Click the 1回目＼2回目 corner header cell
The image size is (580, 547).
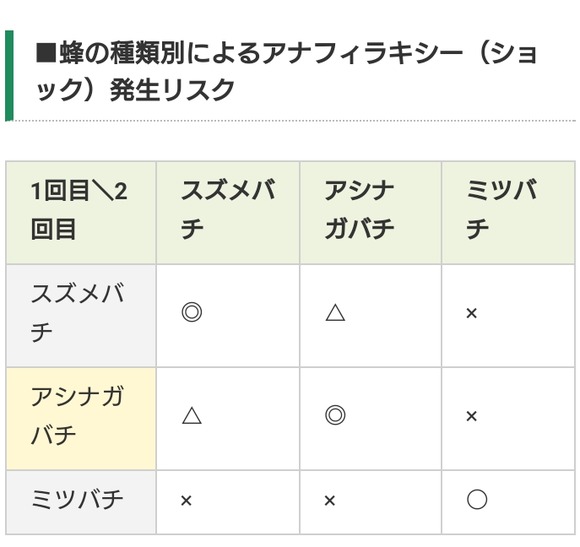tap(81, 213)
